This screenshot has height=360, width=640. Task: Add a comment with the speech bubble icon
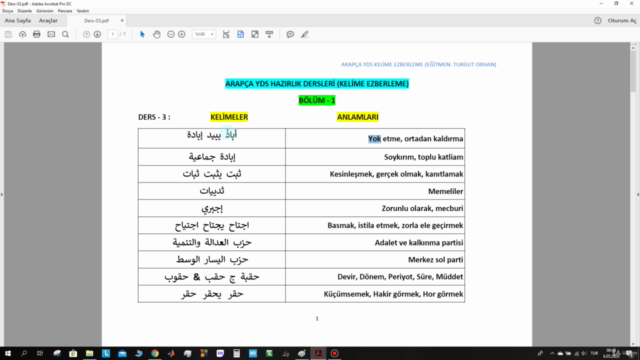click(290, 34)
